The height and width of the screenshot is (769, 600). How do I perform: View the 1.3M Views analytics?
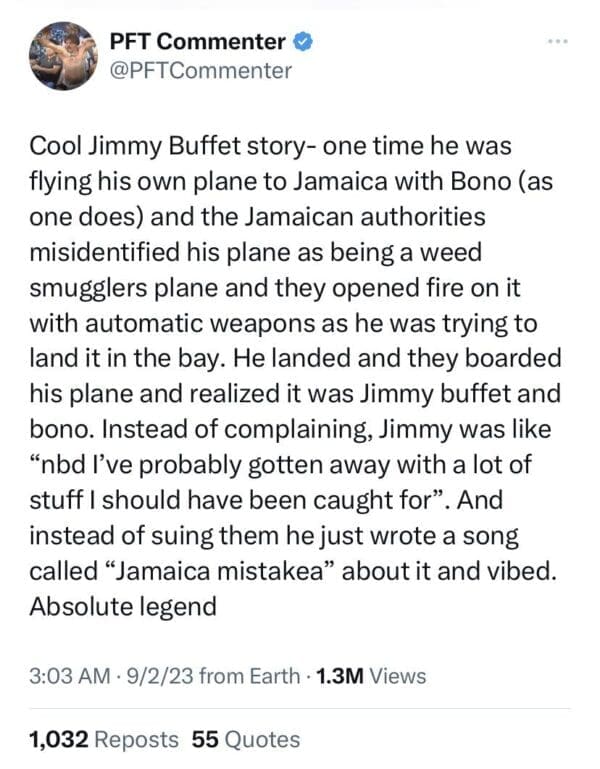pos(370,676)
